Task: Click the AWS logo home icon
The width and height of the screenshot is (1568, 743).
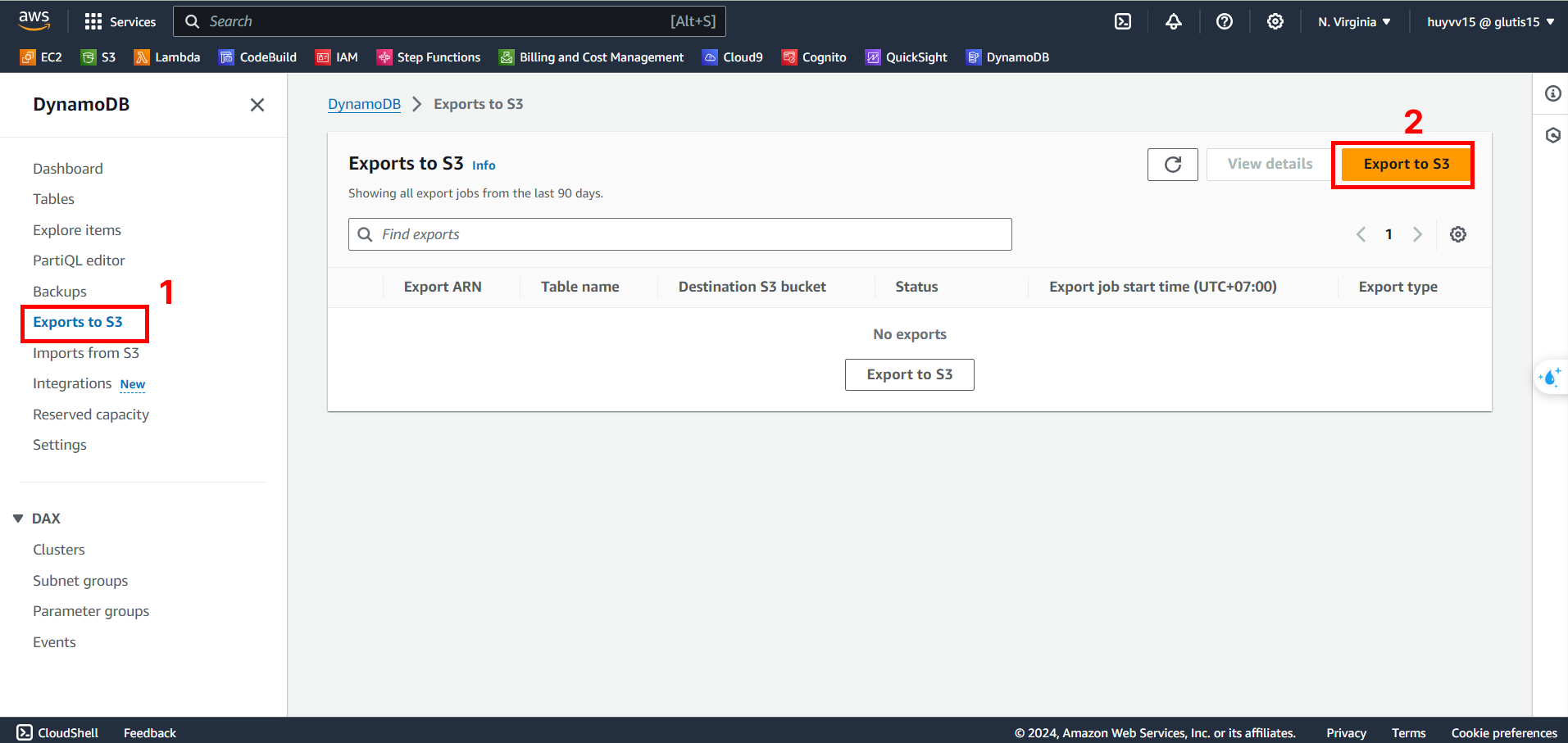Action: point(34,20)
